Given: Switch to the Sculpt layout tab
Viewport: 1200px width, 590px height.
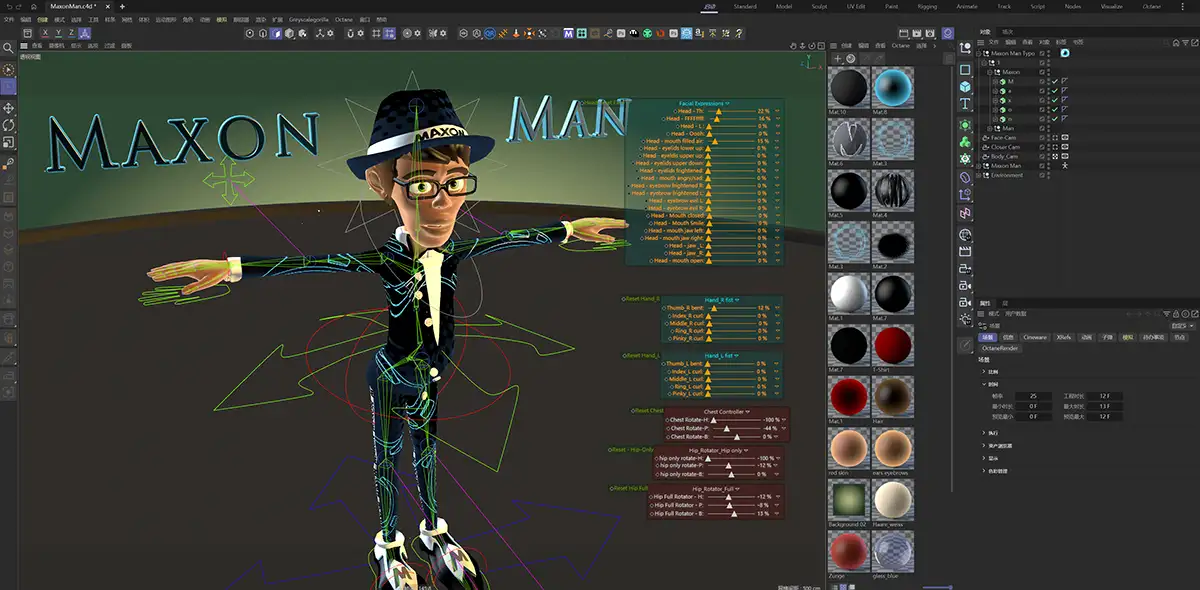Looking at the screenshot, I should [x=819, y=6].
